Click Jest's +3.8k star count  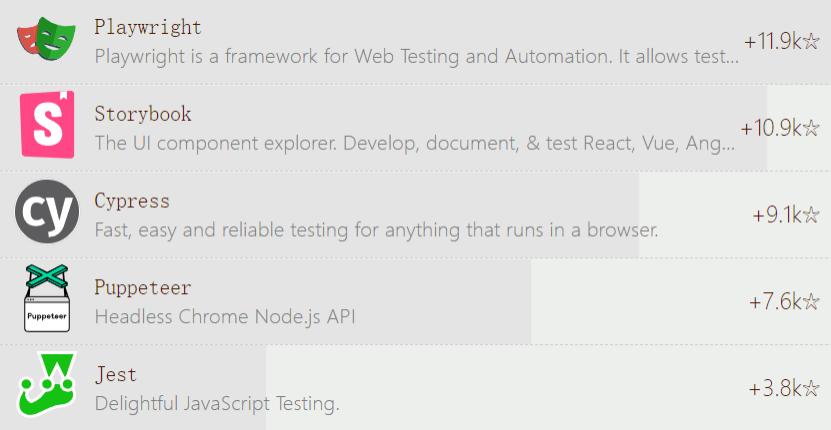tap(775, 388)
